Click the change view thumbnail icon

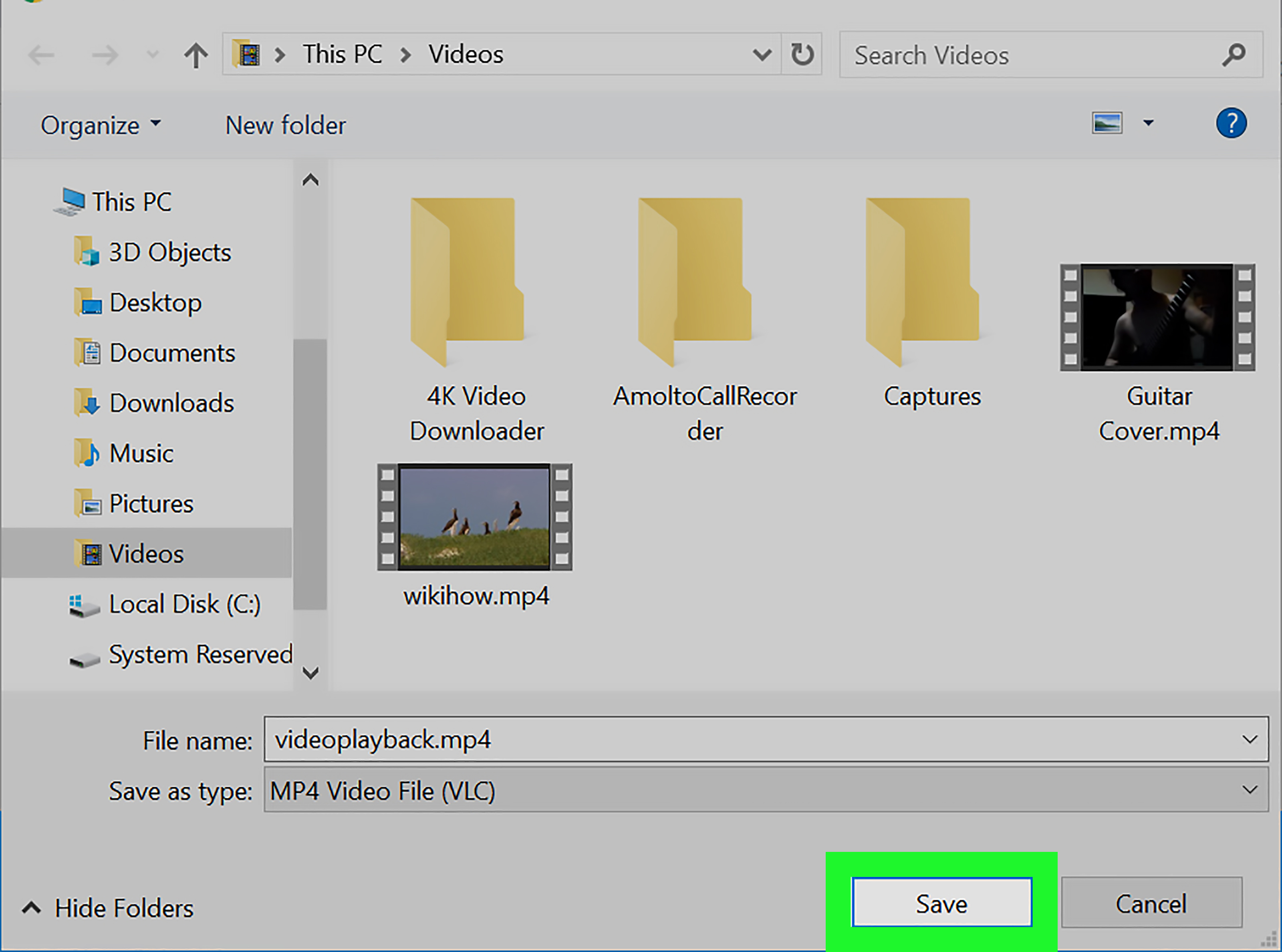tap(1107, 123)
